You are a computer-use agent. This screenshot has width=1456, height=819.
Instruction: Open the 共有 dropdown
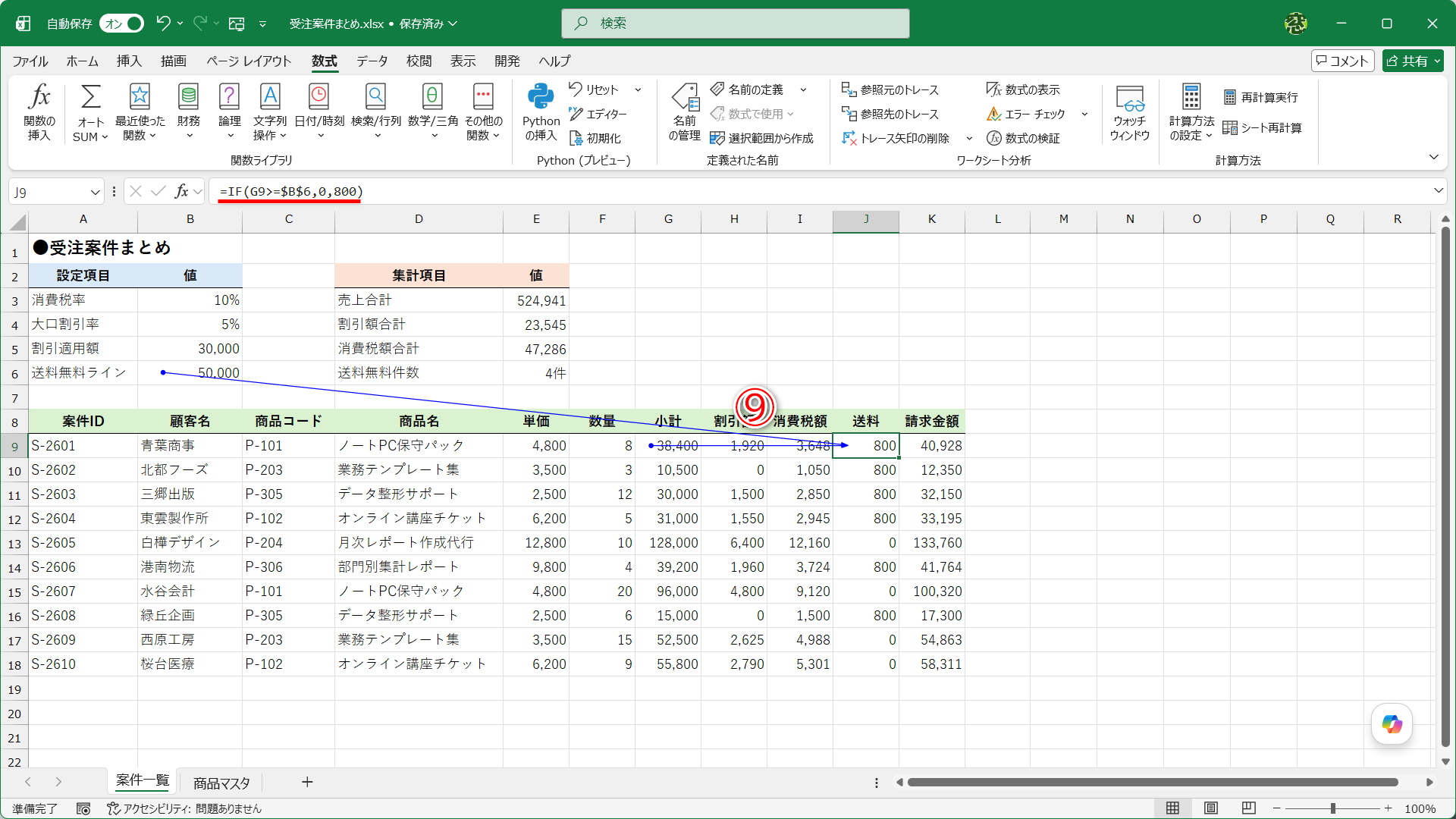[x=1413, y=61]
